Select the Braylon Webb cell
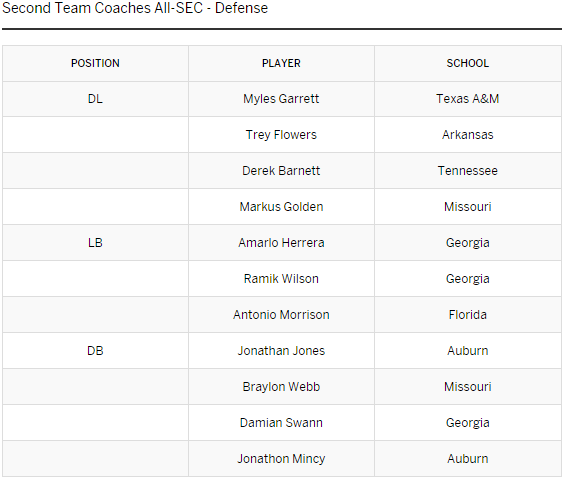The image size is (564, 480). tap(281, 387)
